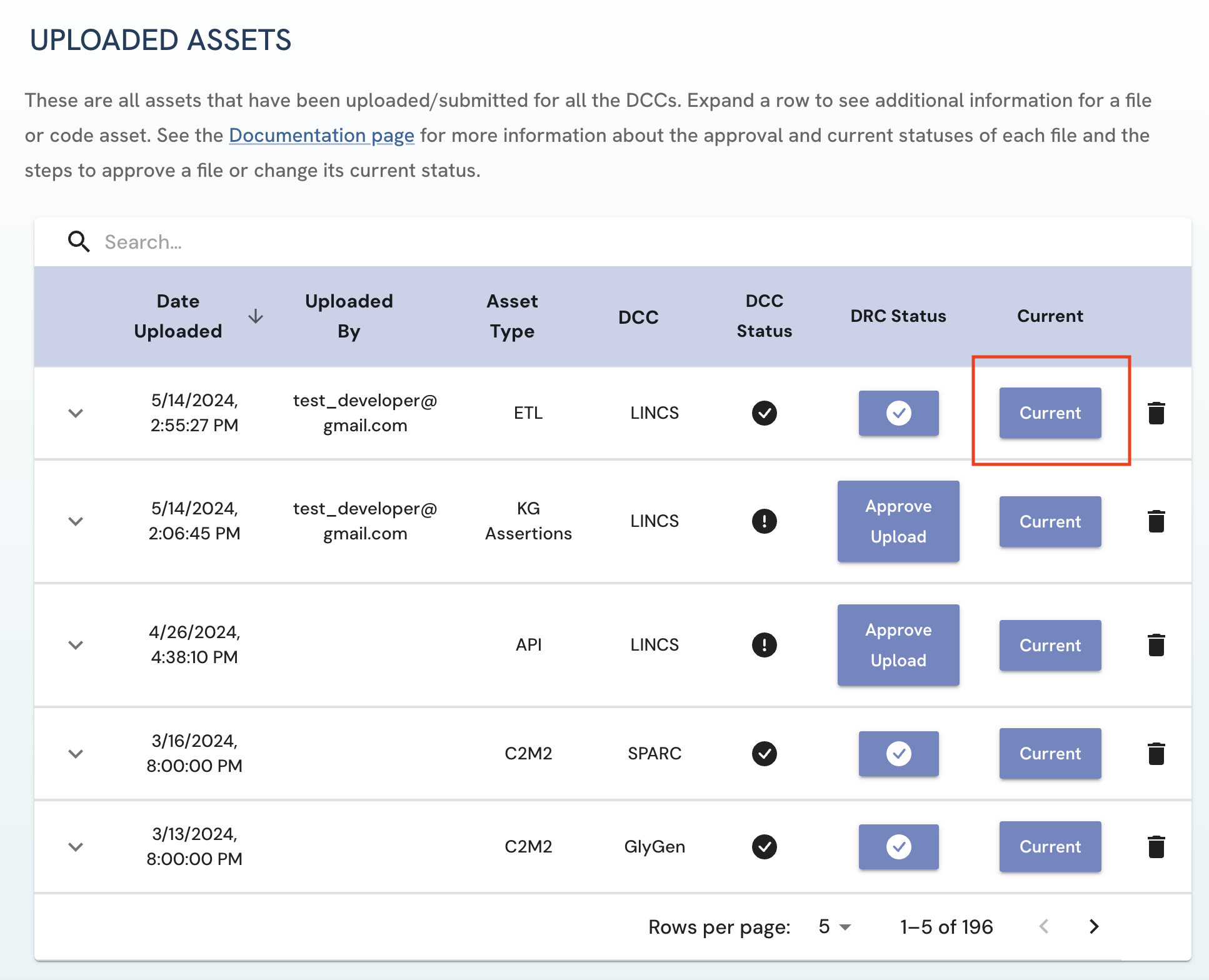Approve Upload for the API asset
This screenshot has height=980, width=1209.
tap(898, 645)
